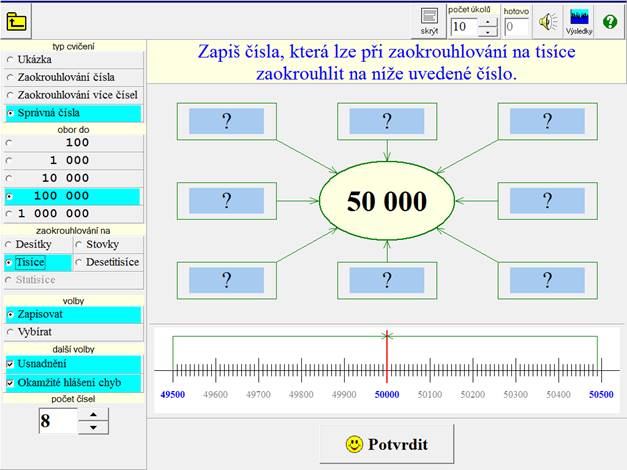Click the back folder icon top-left
627x470 pixels.
17,21
